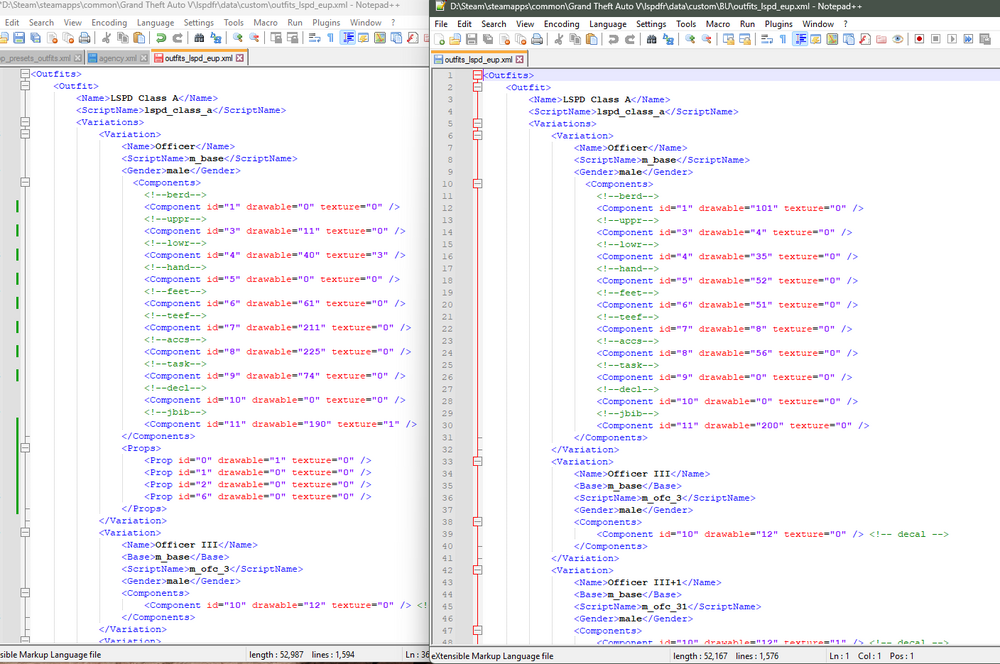1000x664 pixels.
Task: Open Find binoculars icon in left window
Action: click(199, 38)
